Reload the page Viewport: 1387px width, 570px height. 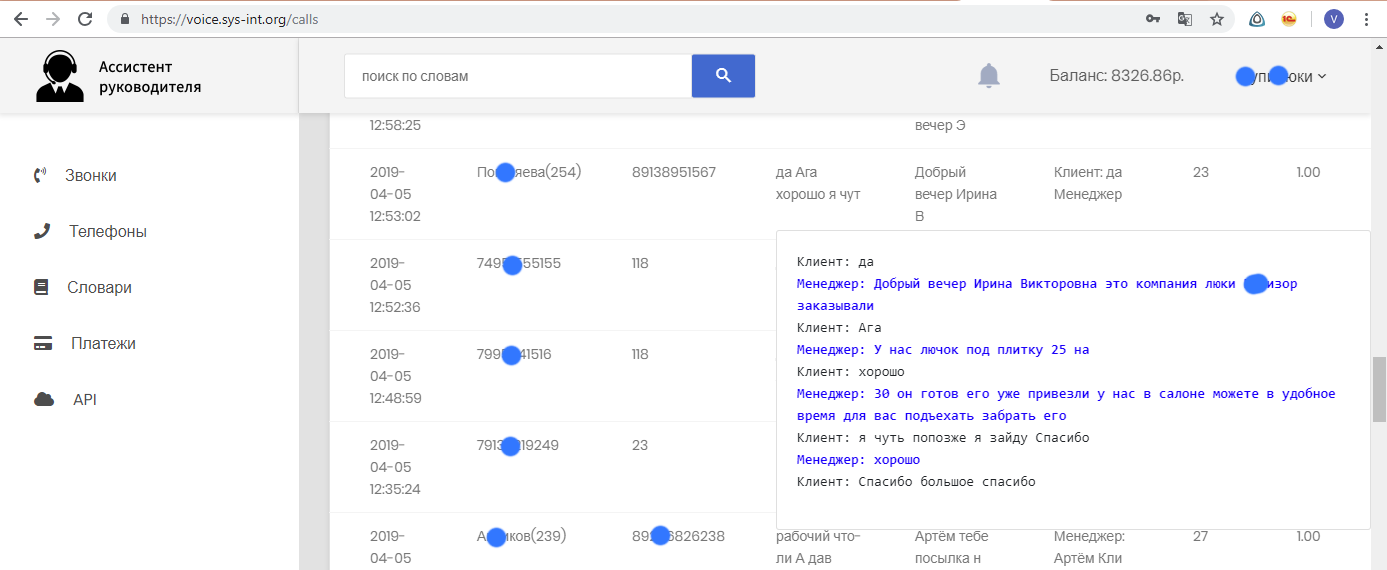tap(86, 19)
